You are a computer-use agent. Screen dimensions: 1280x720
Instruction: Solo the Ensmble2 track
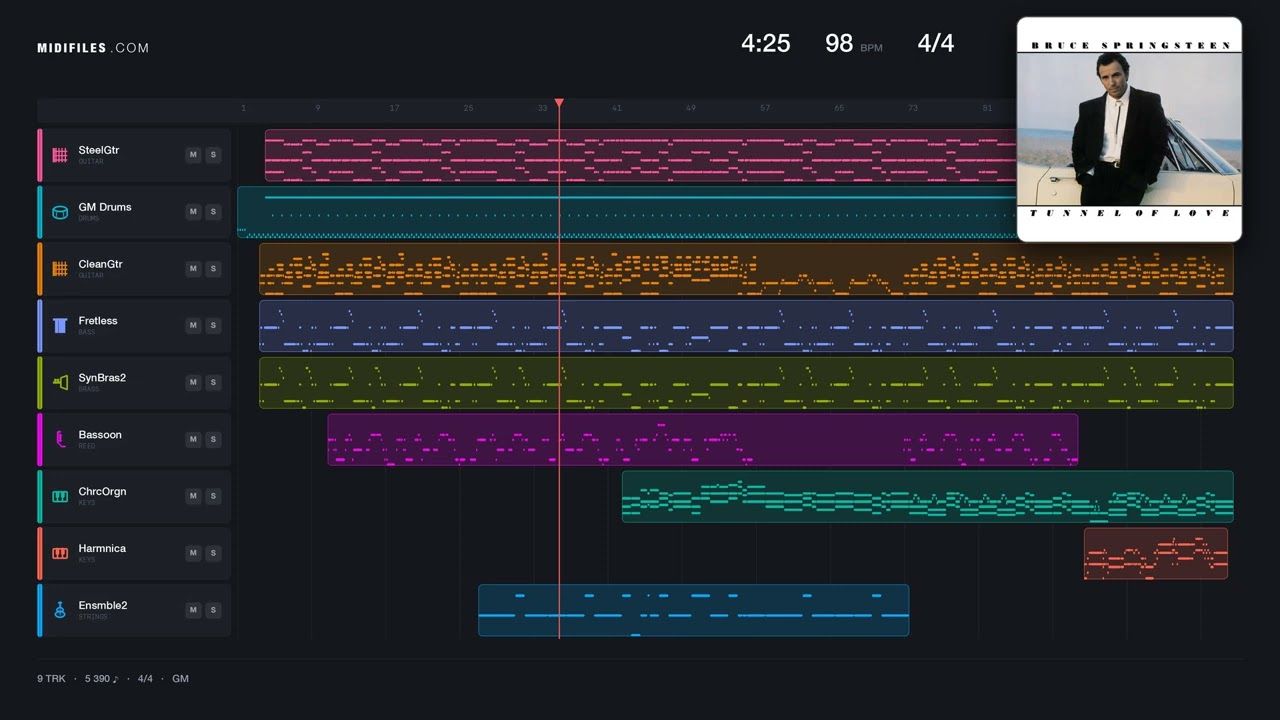click(213, 610)
